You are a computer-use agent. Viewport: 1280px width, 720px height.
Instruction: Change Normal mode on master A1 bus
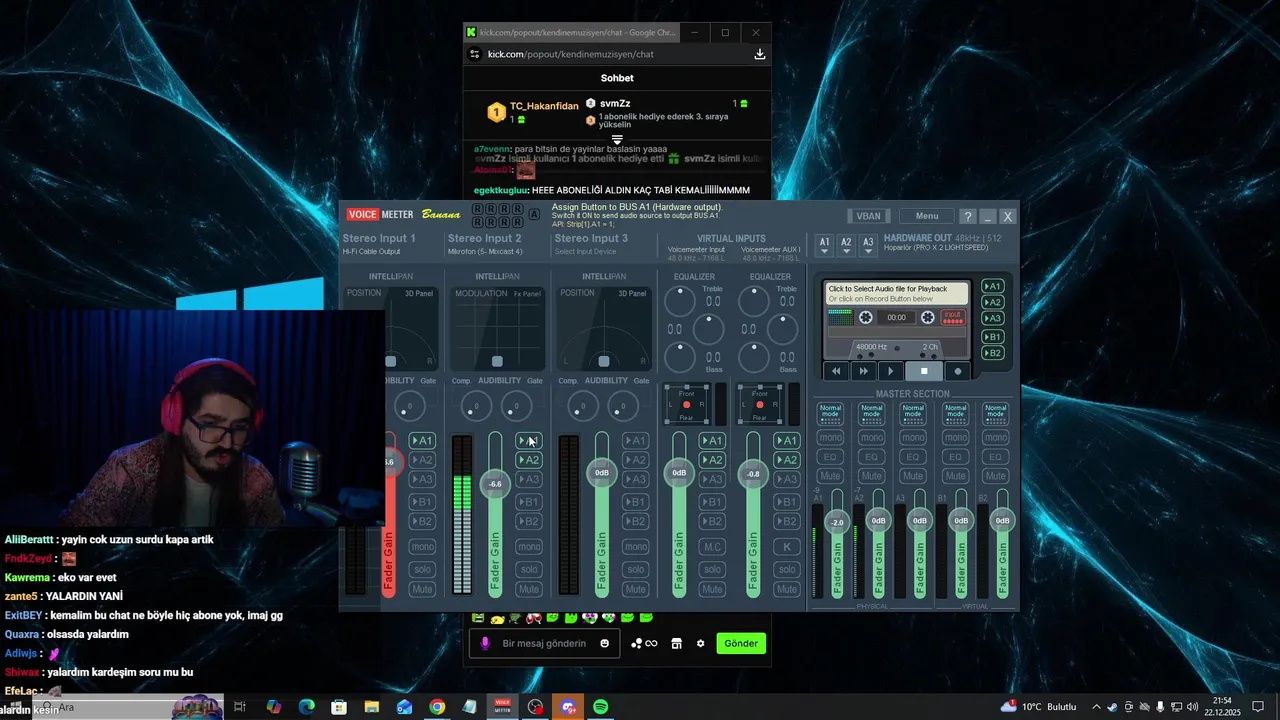[830, 413]
